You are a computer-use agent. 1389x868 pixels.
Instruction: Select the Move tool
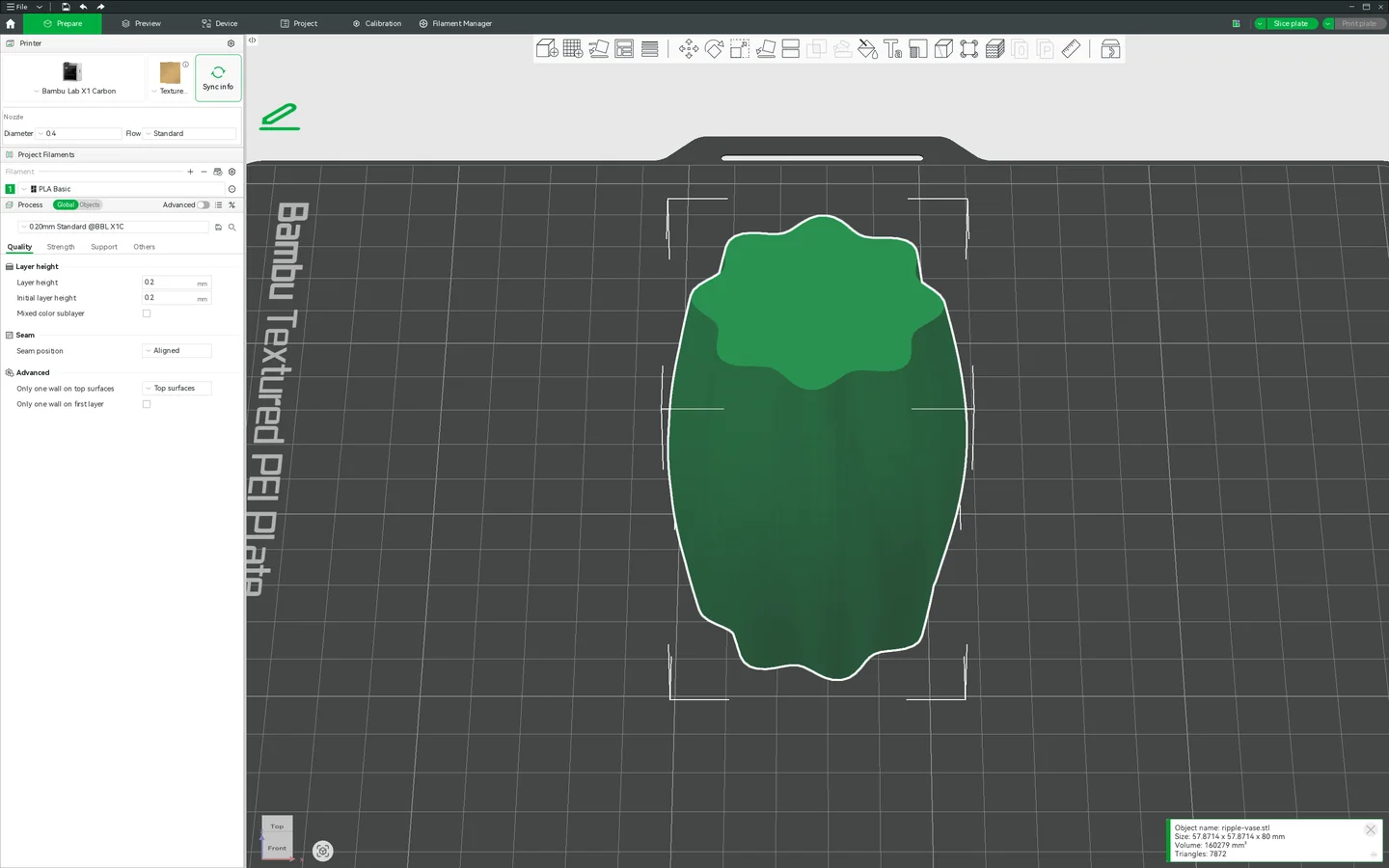pos(689,49)
